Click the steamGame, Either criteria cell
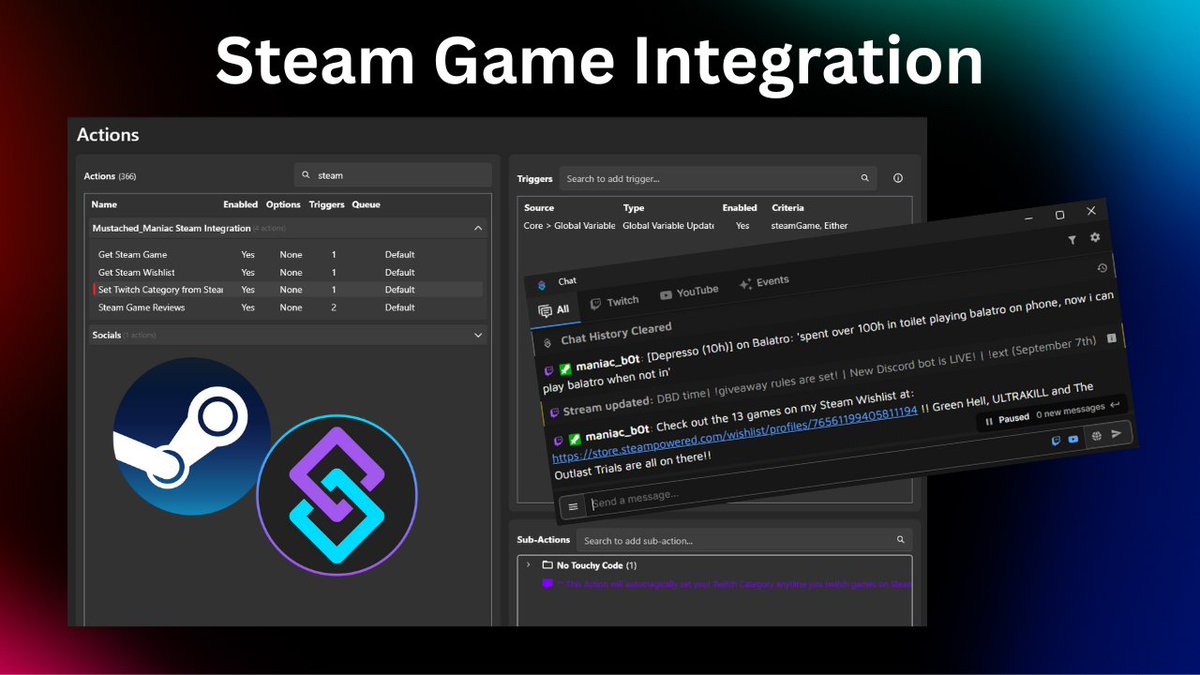The width and height of the screenshot is (1200, 675). 809,226
